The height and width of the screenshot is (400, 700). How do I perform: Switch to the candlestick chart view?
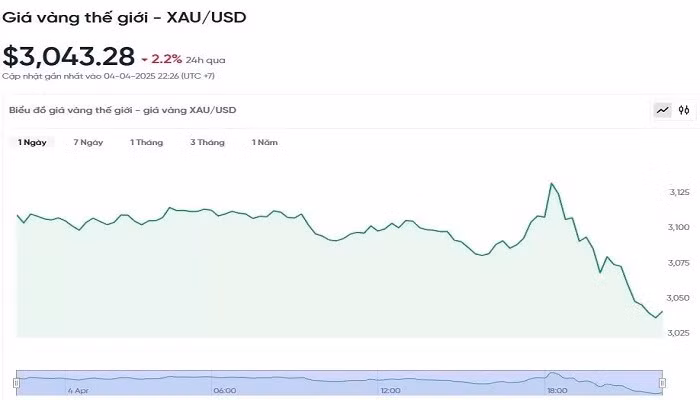[x=684, y=110]
